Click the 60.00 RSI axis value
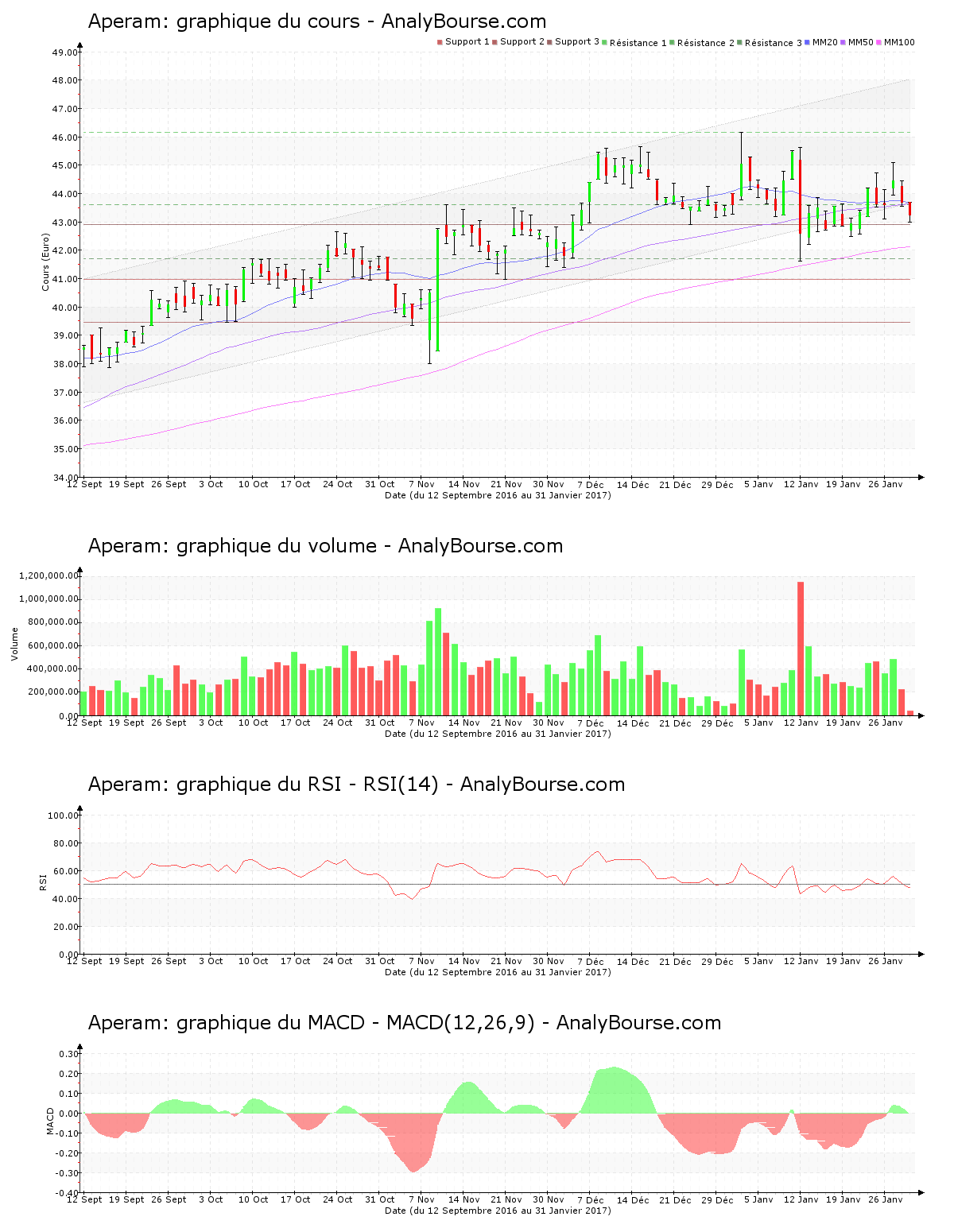Screen dimensions: 954x1232 [x=64, y=871]
